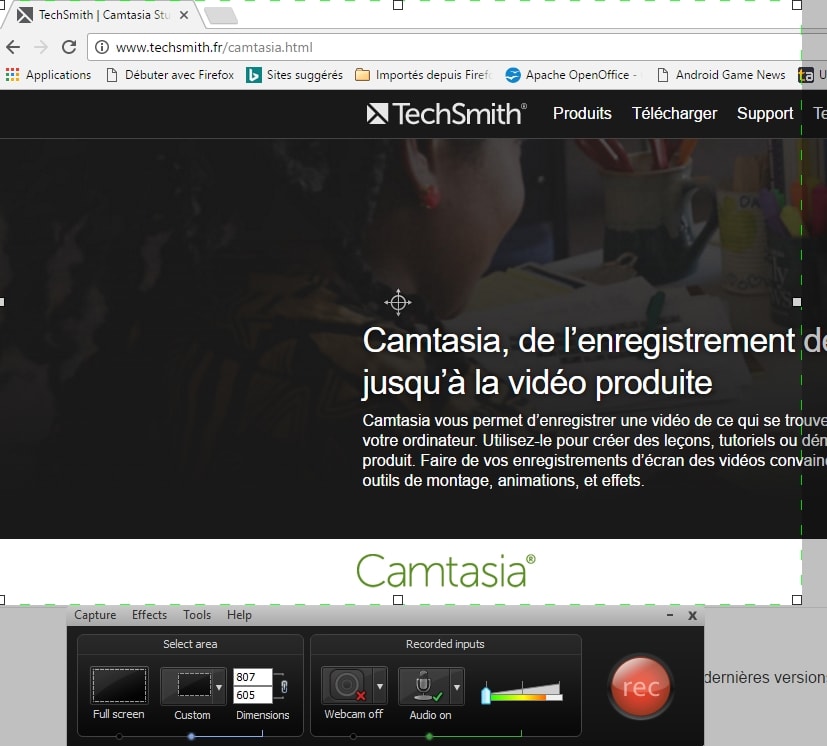Viewport: 827px width, 746px height.
Task: Open the Help menu
Action: (x=239, y=615)
